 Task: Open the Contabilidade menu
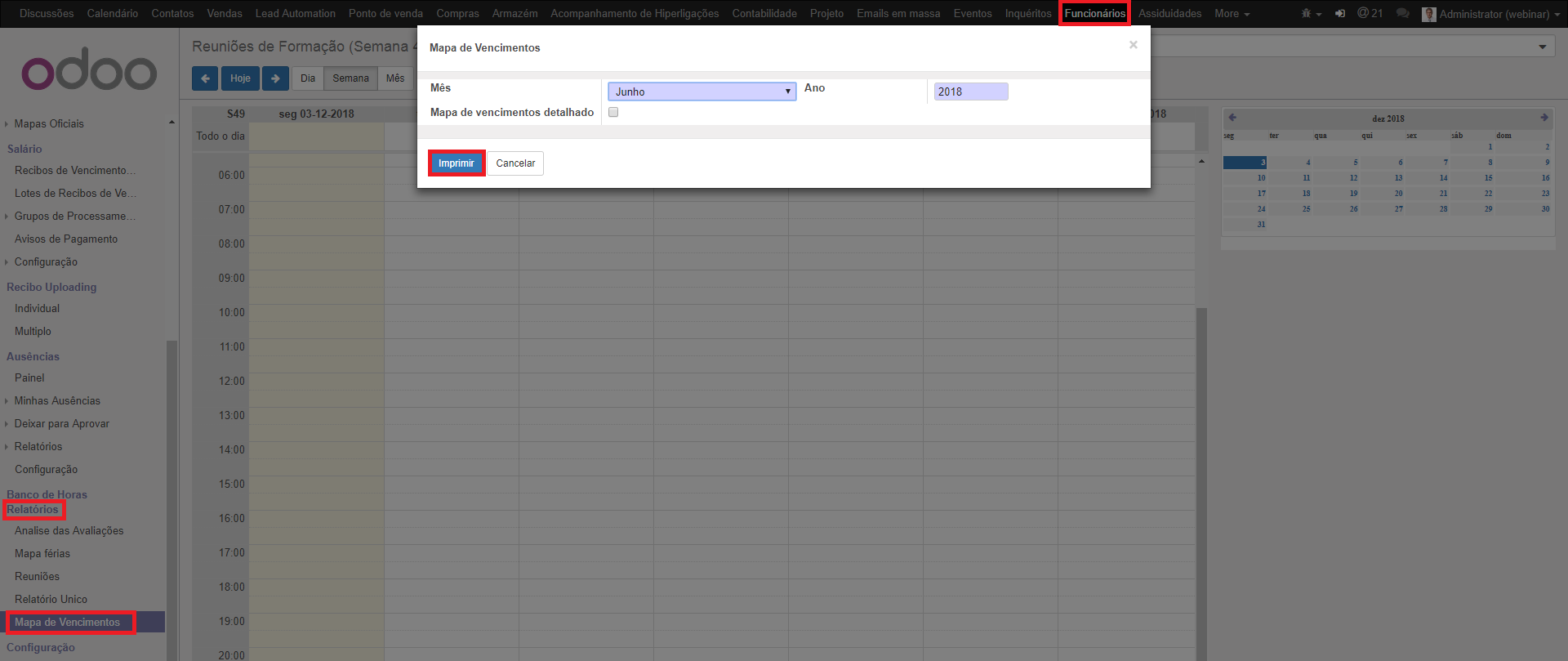click(x=764, y=14)
